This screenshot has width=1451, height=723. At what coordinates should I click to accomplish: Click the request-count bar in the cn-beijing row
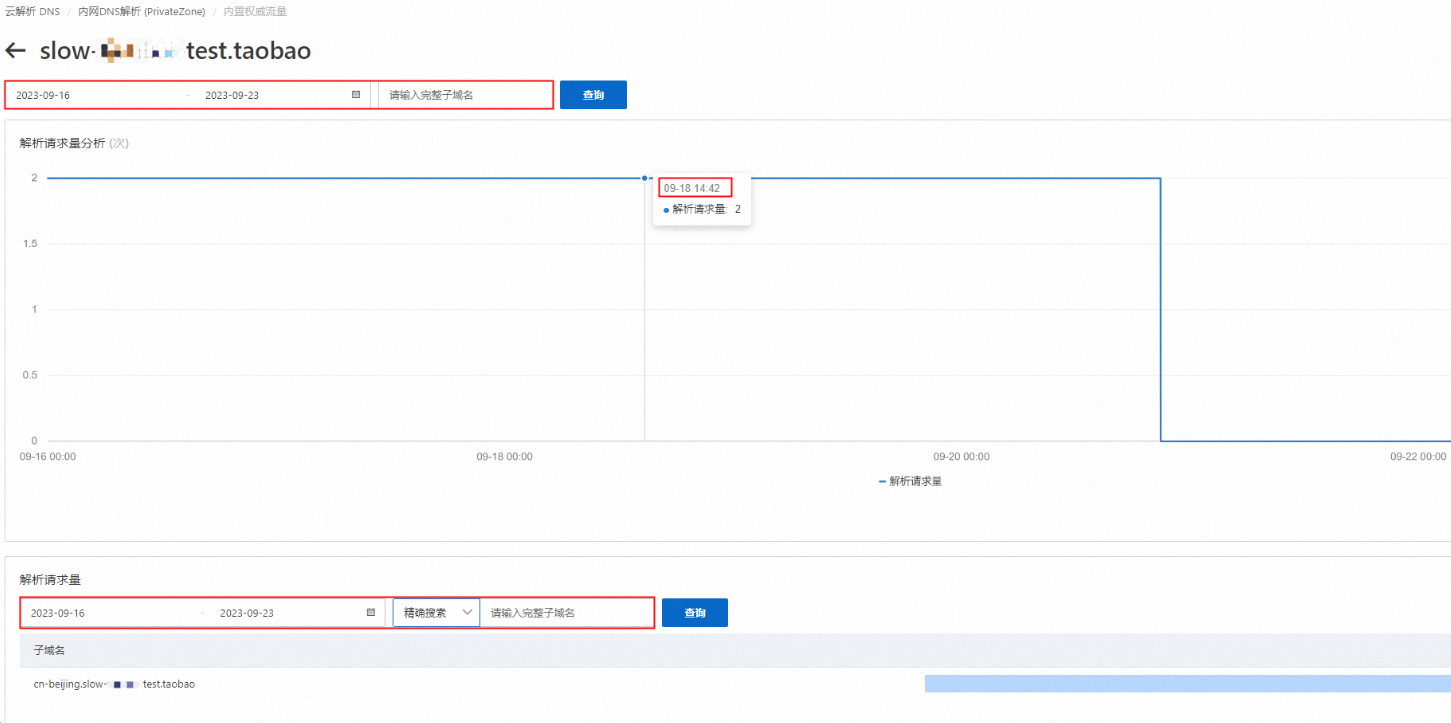tap(1187, 684)
